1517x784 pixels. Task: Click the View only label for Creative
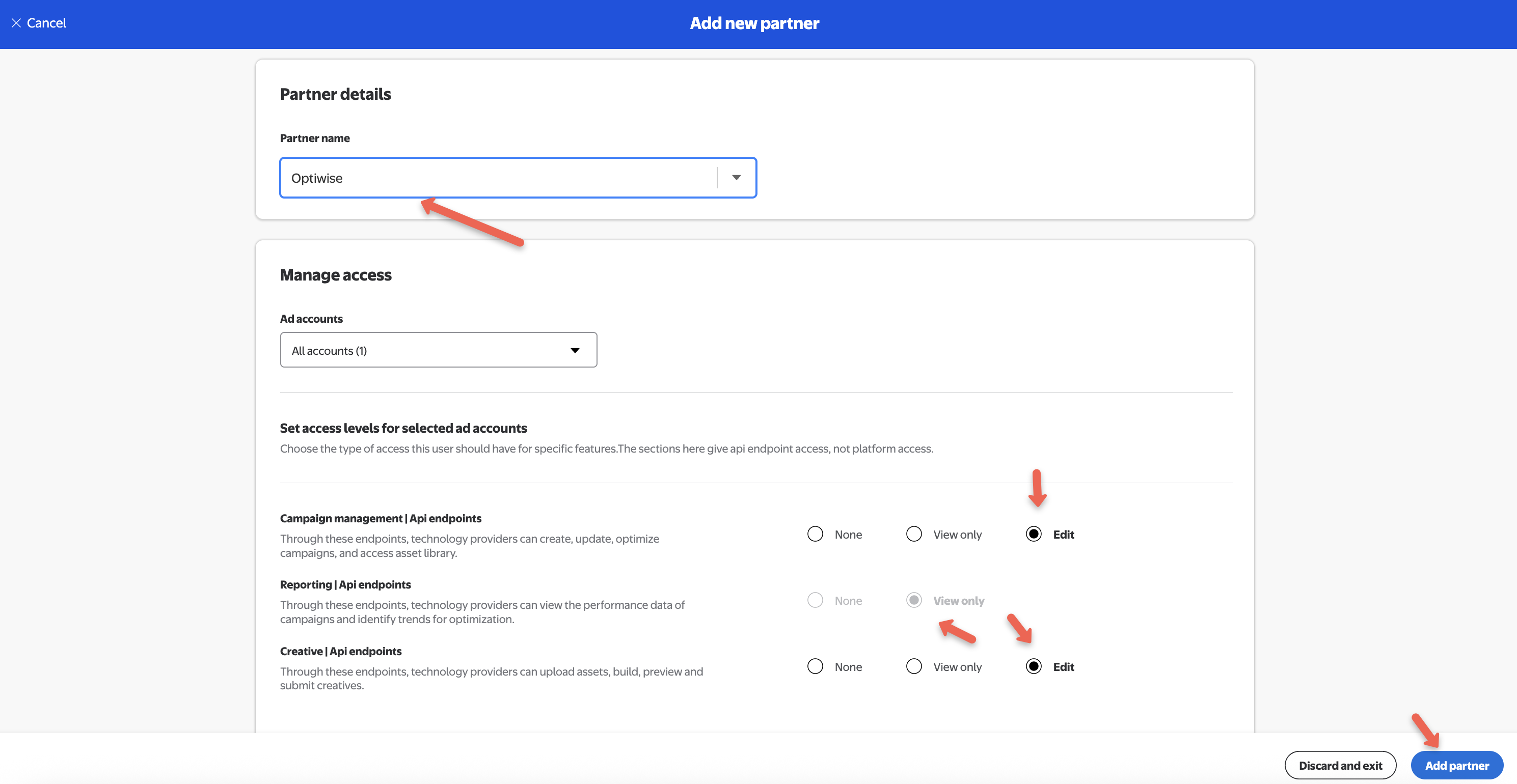(x=957, y=667)
